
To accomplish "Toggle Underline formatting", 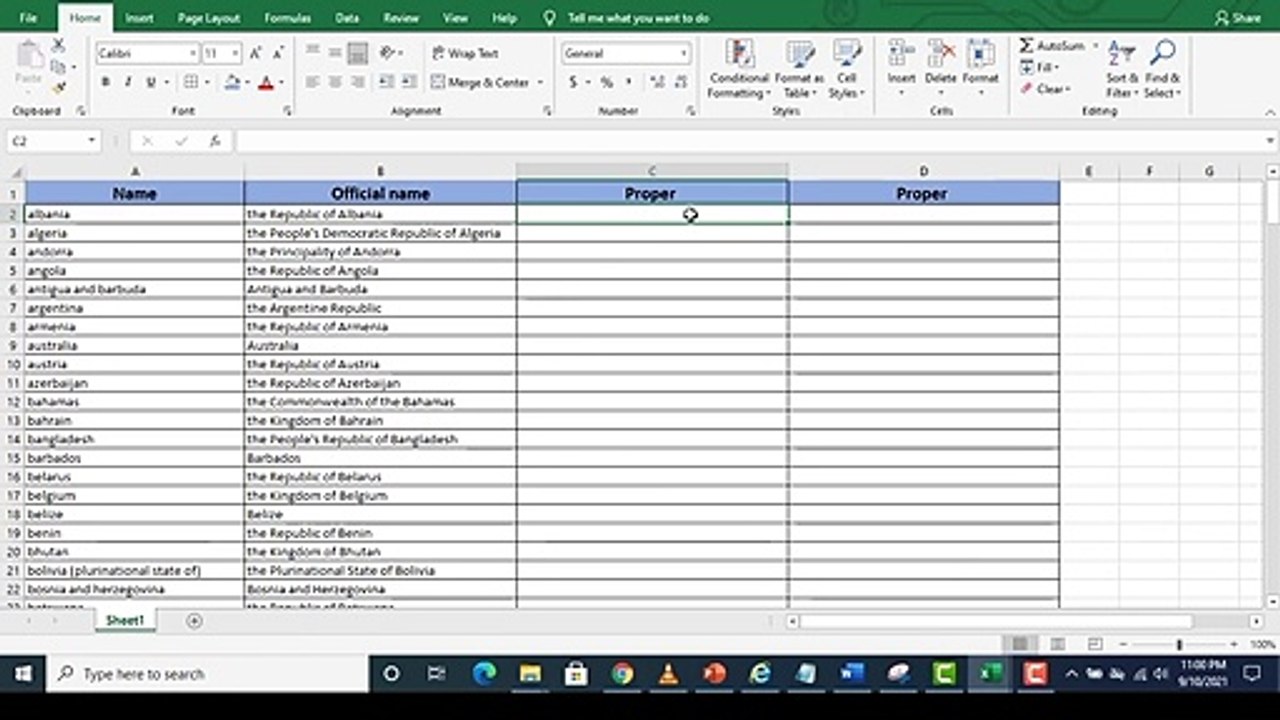I will [x=151, y=82].
